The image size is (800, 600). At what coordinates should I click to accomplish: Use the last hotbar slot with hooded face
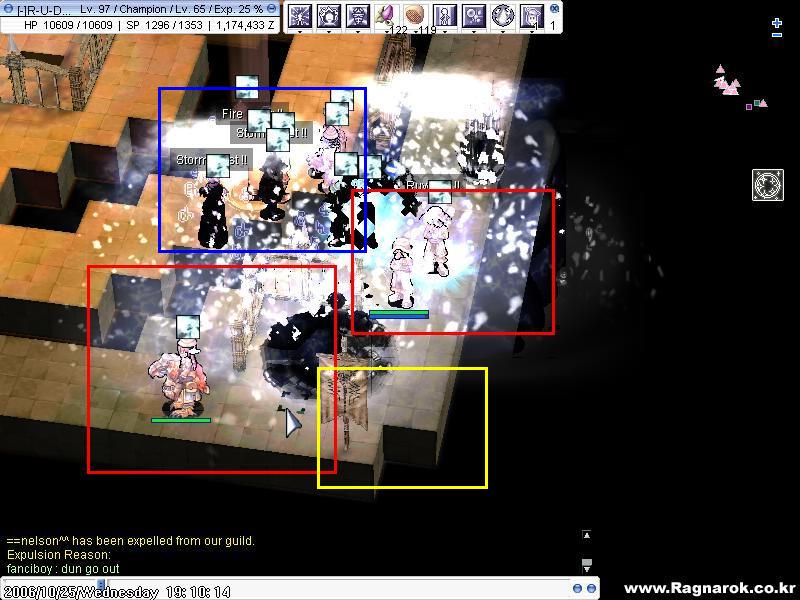pyautogui.click(x=531, y=15)
